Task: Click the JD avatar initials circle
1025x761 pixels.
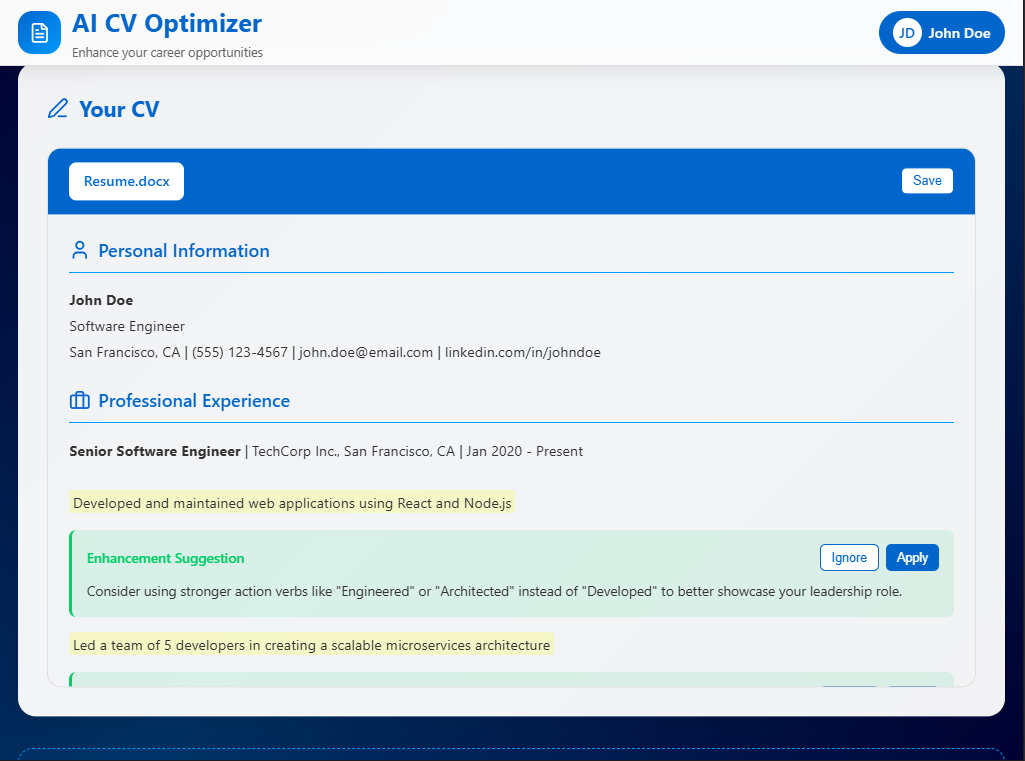Action: pos(905,32)
